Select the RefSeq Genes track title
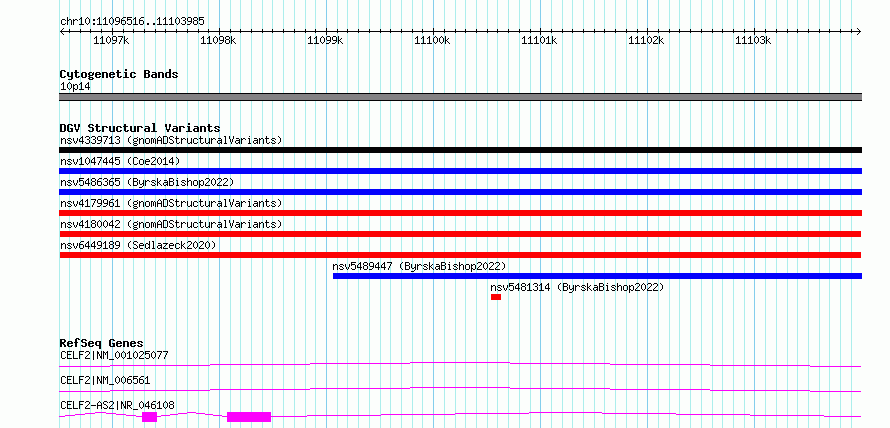The image size is (890, 428). (102, 343)
